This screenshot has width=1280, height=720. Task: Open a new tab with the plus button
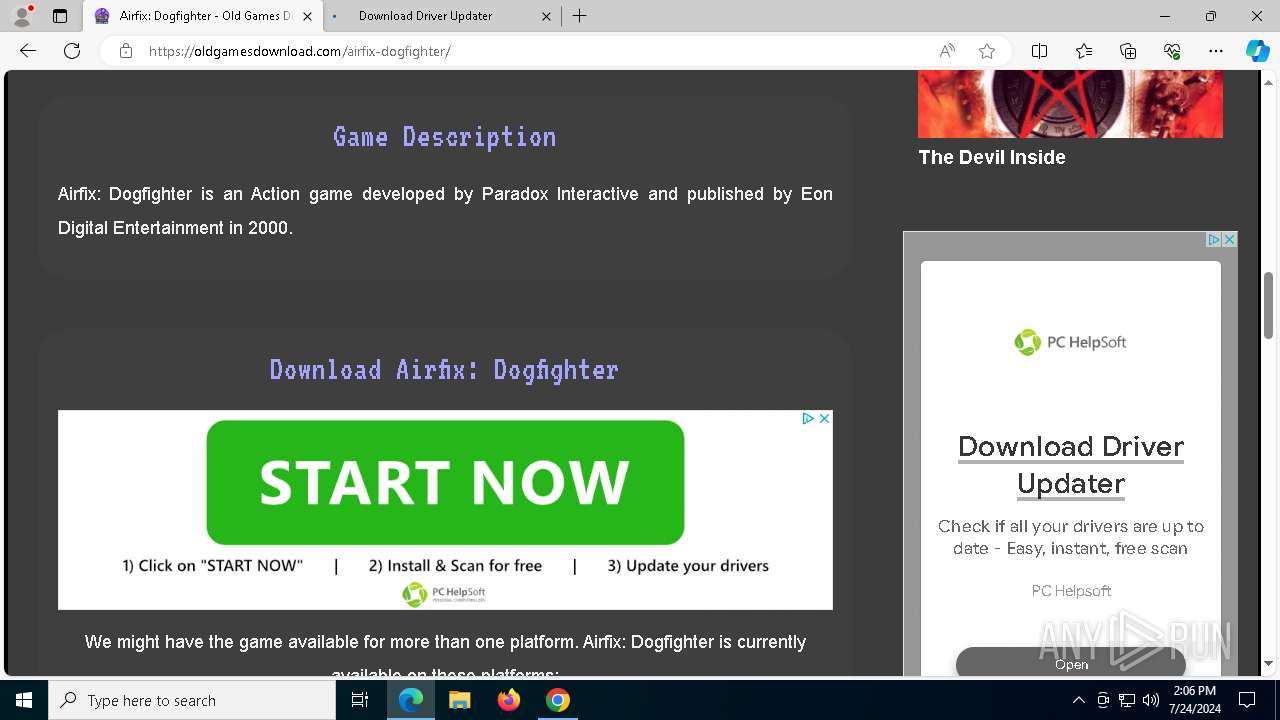pos(580,16)
